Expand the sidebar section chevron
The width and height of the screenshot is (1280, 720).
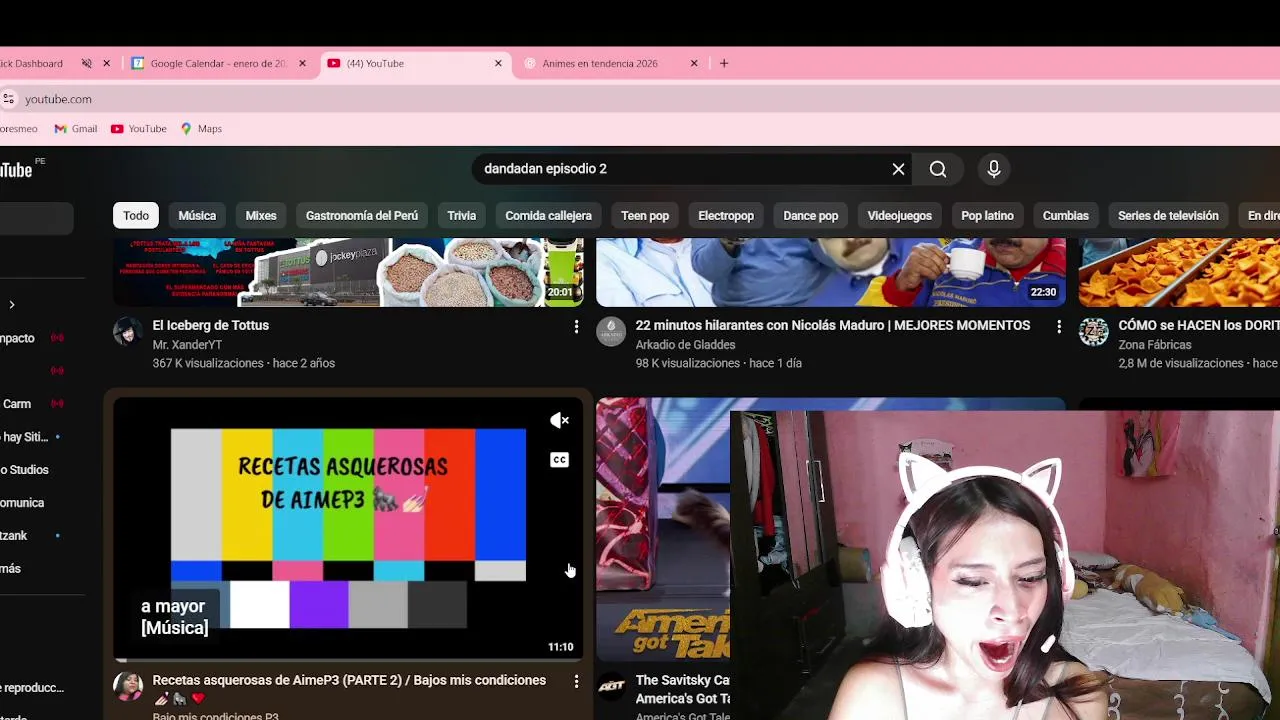click(x=12, y=304)
